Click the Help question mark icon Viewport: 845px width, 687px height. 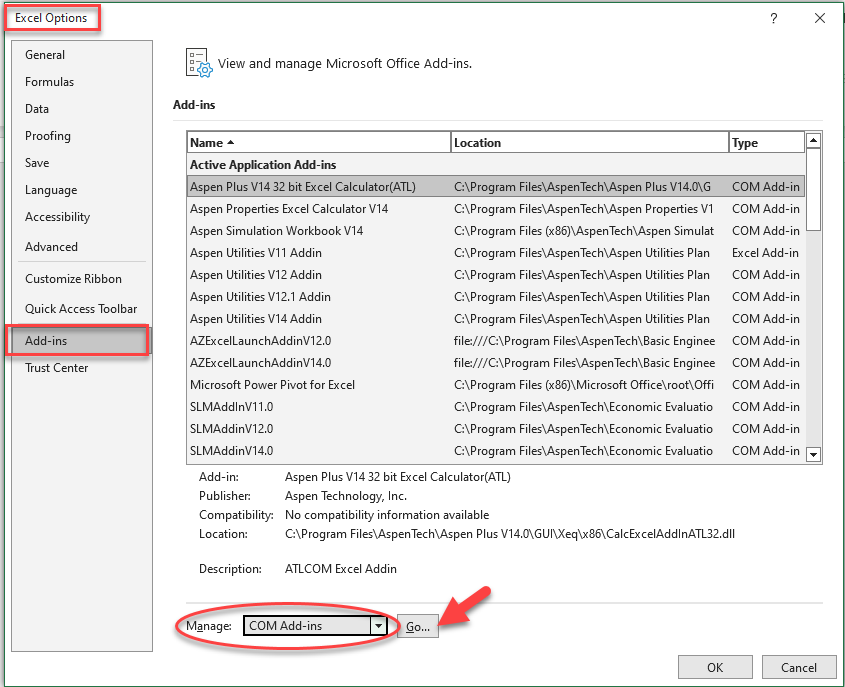(774, 19)
